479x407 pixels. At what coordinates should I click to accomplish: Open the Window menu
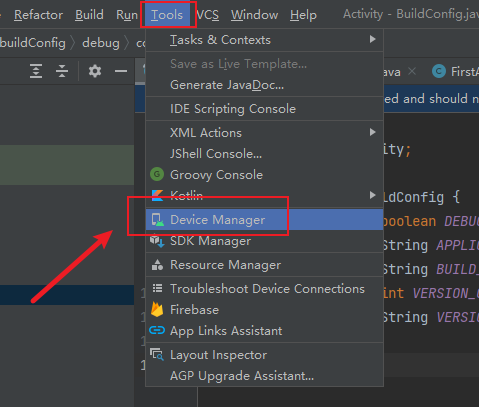point(254,15)
